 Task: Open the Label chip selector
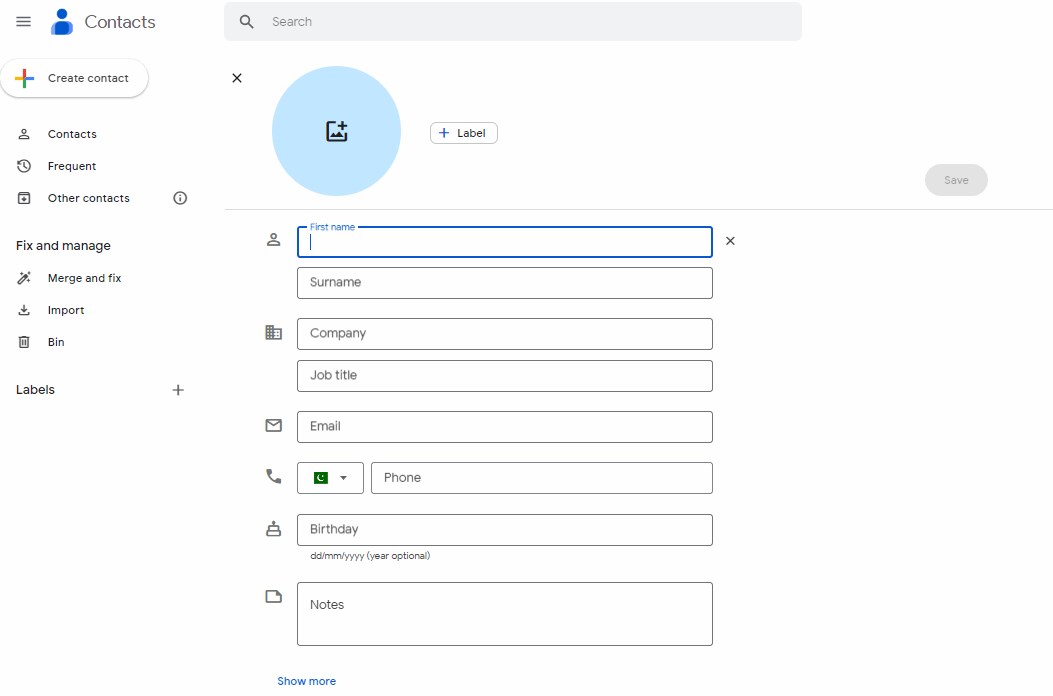[x=464, y=133]
